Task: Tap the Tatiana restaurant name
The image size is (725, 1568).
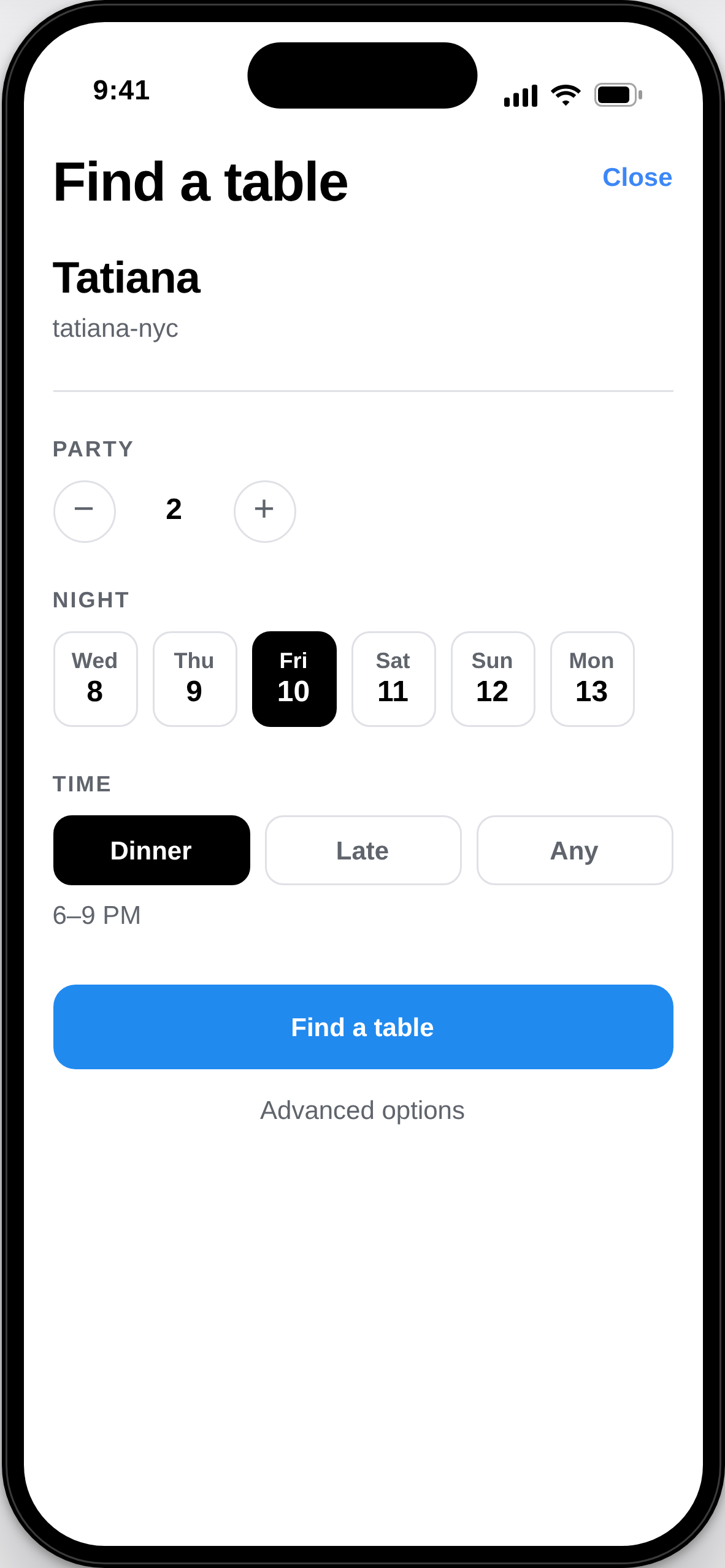Action: [x=127, y=278]
